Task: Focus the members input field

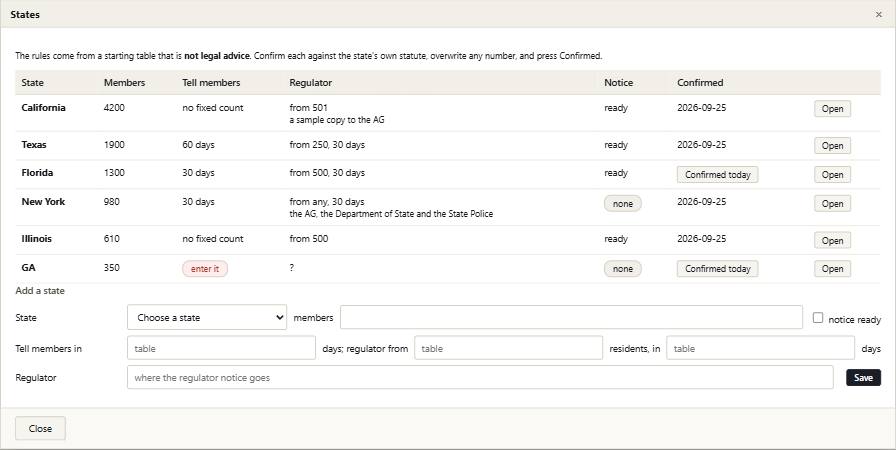Action: click(x=571, y=317)
